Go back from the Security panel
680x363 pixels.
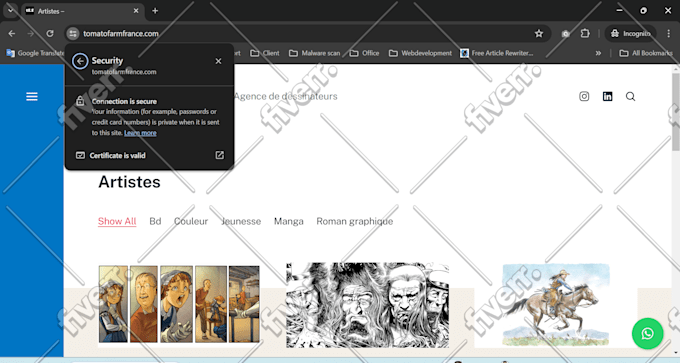pyautogui.click(x=80, y=61)
